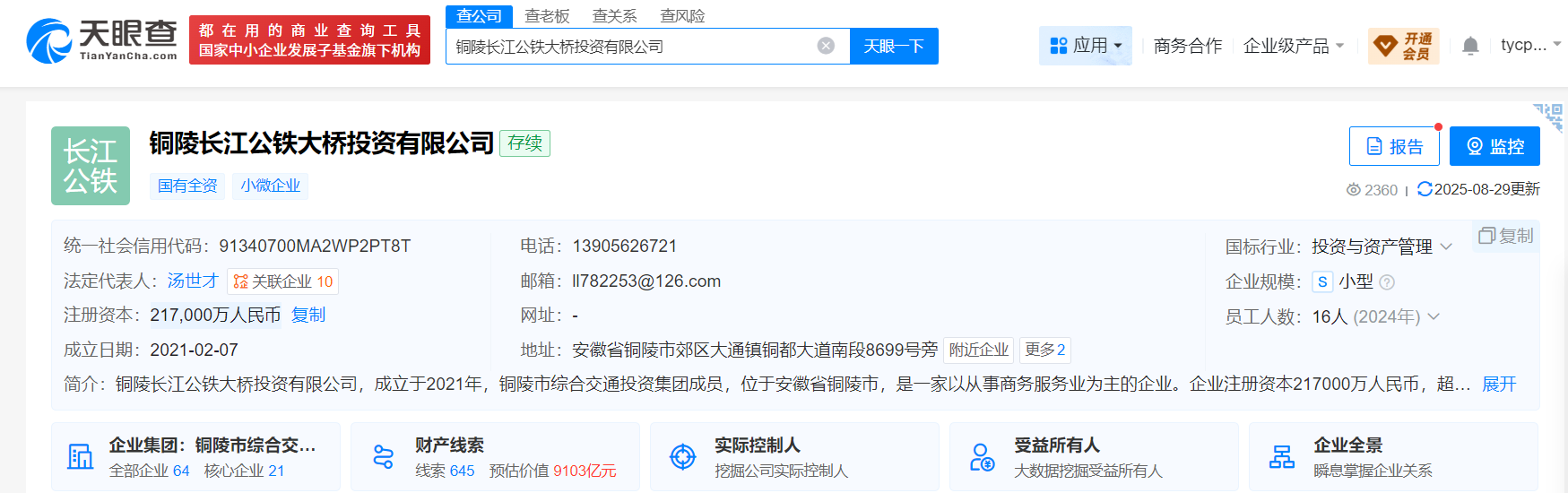
Task: Open the 商务合作 menu item
Action: pos(1188,46)
